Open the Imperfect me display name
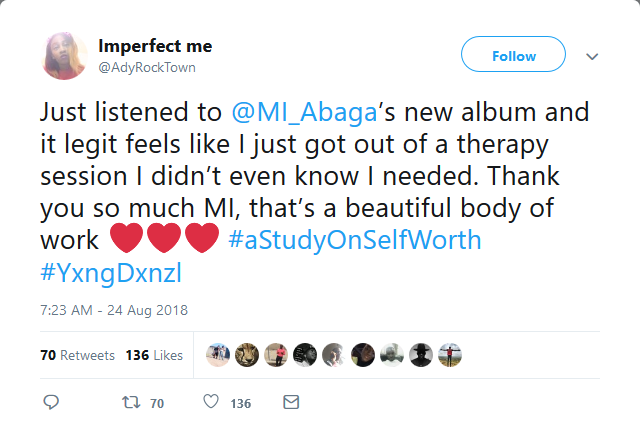Image resolution: width=640 pixels, height=439 pixels. point(155,46)
